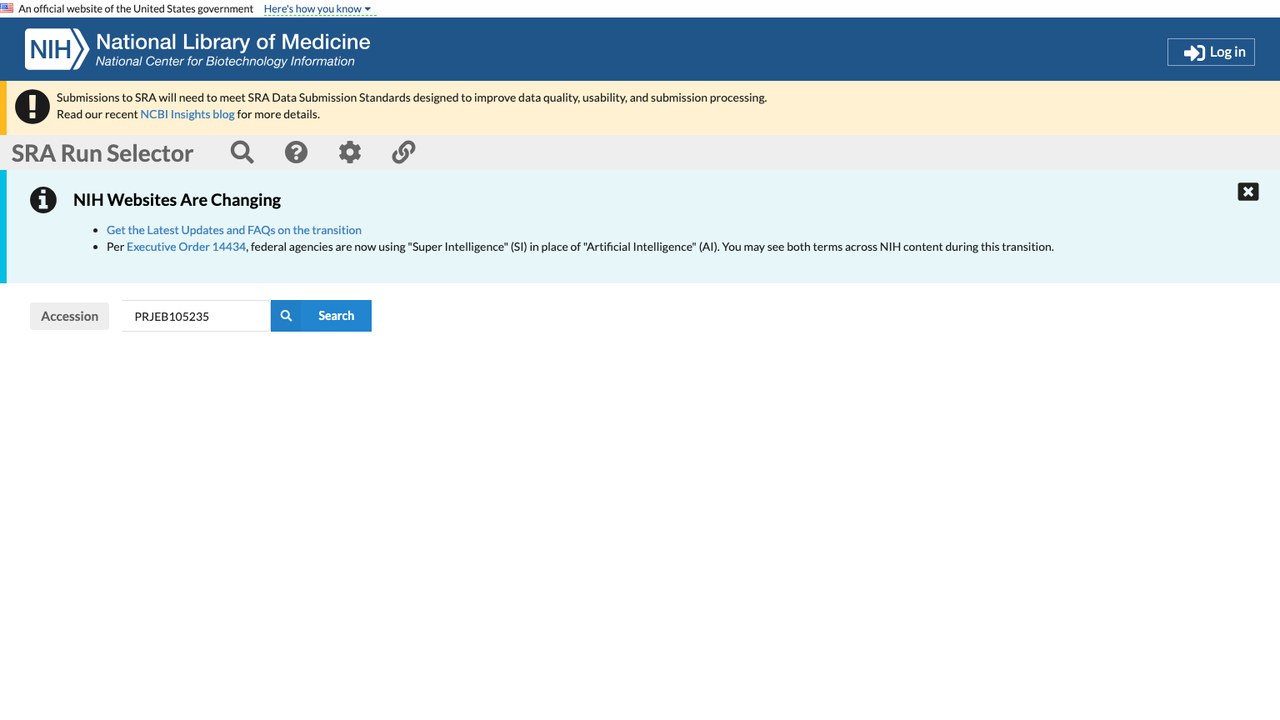1280x720 pixels.
Task: Click National Library of Medicine header text
Action: [x=233, y=42]
